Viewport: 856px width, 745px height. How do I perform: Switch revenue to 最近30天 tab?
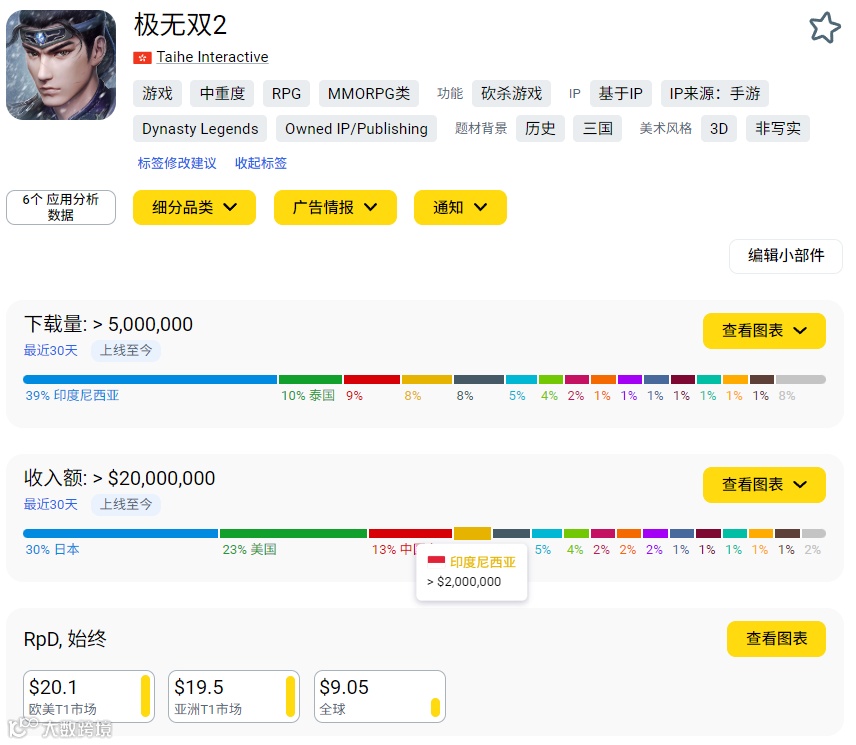pos(50,504)
